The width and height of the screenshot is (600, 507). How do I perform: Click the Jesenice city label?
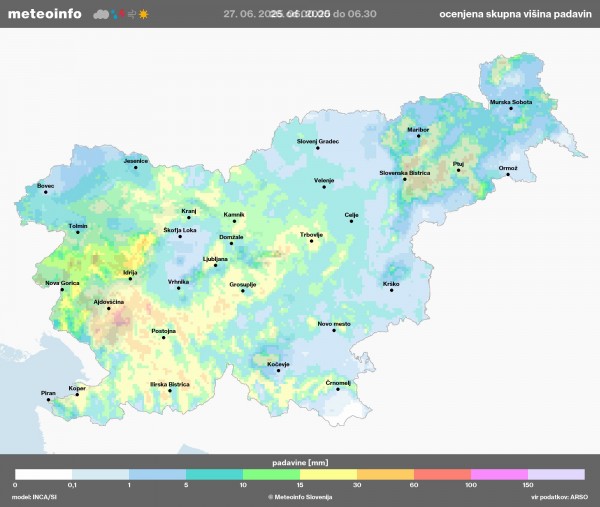point(136,161)
